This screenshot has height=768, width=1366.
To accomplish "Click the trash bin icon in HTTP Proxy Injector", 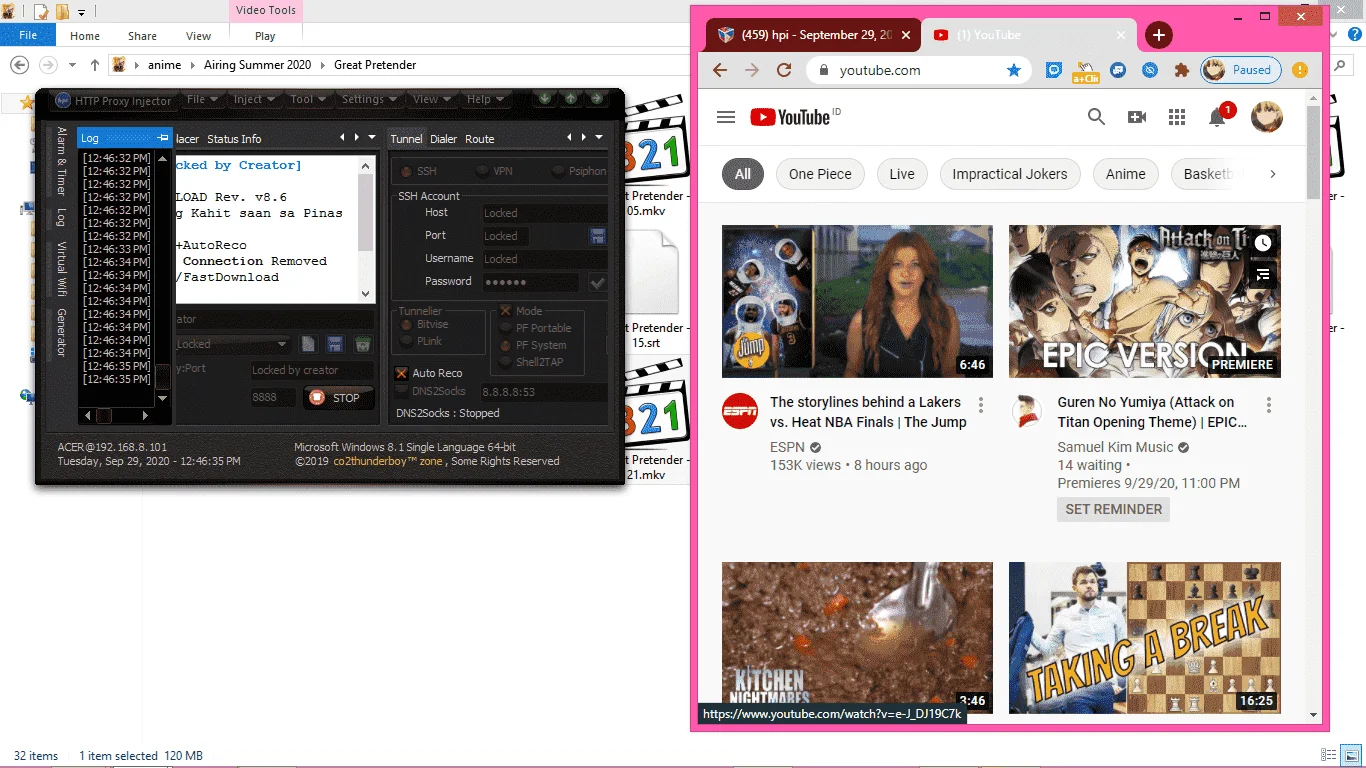I will click(362, 344).
